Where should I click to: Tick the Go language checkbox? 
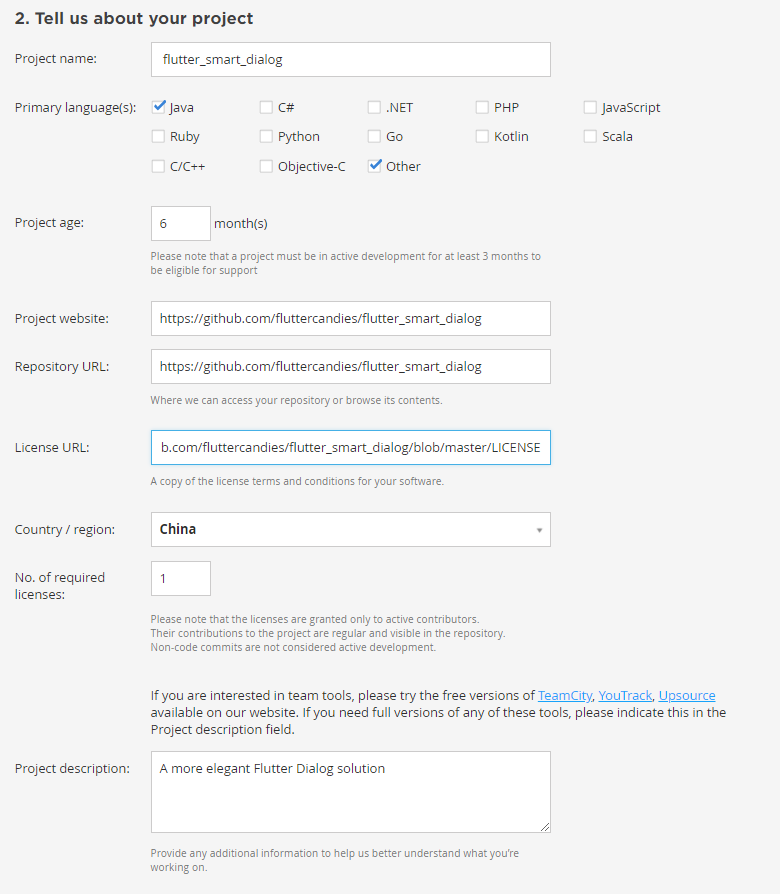375,136
